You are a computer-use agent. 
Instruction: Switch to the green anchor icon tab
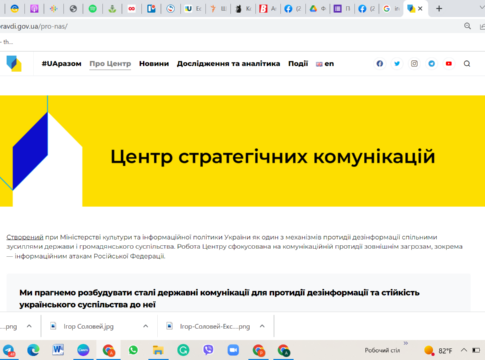(112, 9)
